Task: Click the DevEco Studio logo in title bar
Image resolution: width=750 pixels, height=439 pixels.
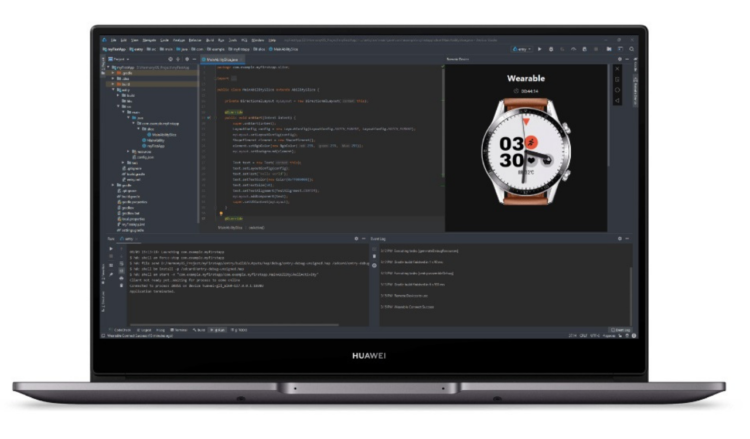Action: 104,40
